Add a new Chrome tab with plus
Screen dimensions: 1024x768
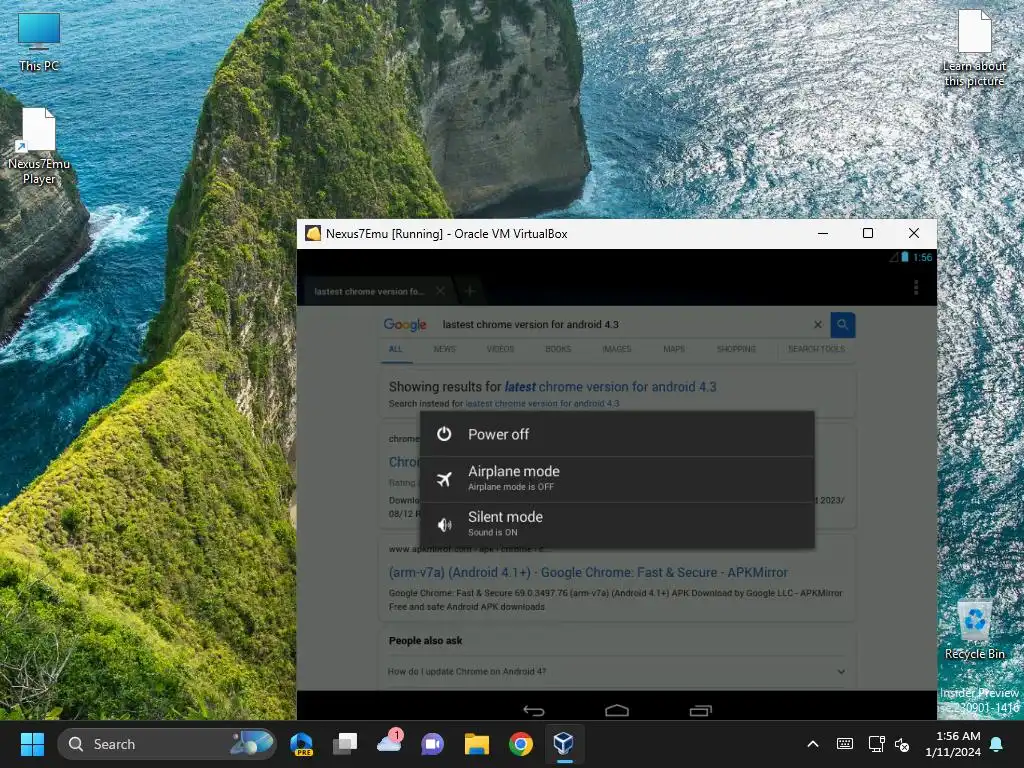[x=470, y=291]
